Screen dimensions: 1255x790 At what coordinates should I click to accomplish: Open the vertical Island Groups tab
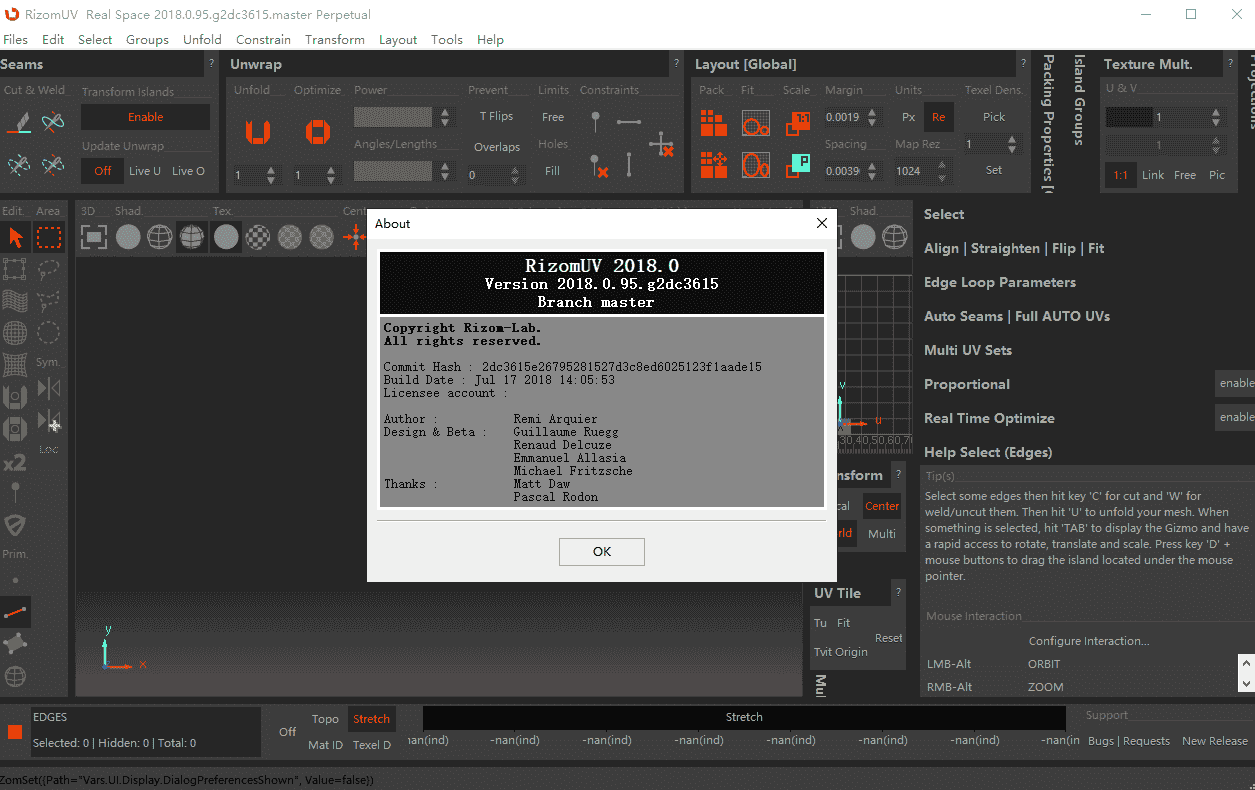coord(1079,100)
